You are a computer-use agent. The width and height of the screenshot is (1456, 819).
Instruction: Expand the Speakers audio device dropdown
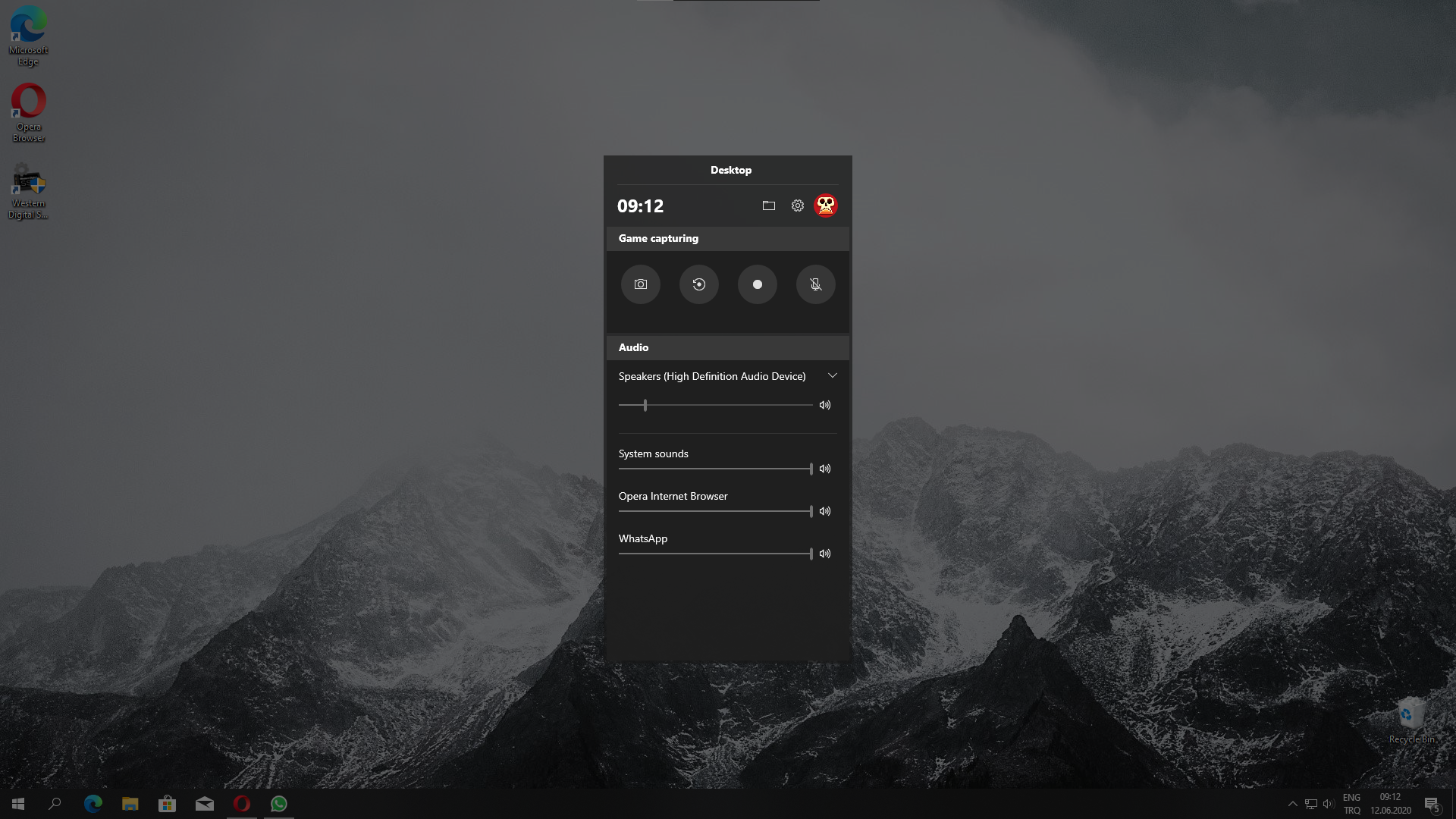(832, 375)
